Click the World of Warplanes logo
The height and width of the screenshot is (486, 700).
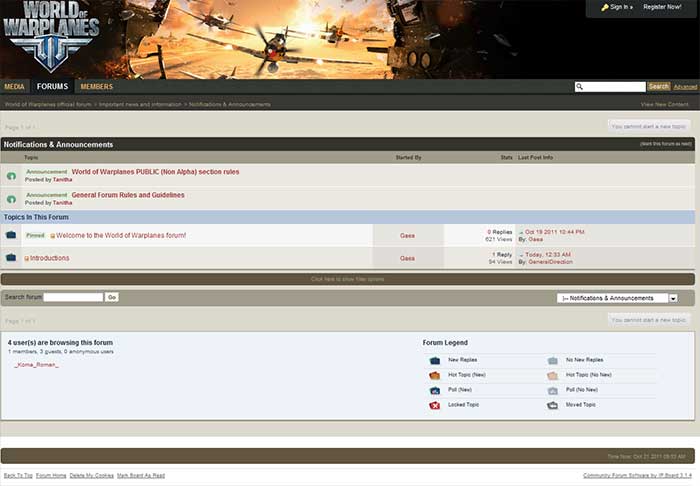click(x=50, y=38)
